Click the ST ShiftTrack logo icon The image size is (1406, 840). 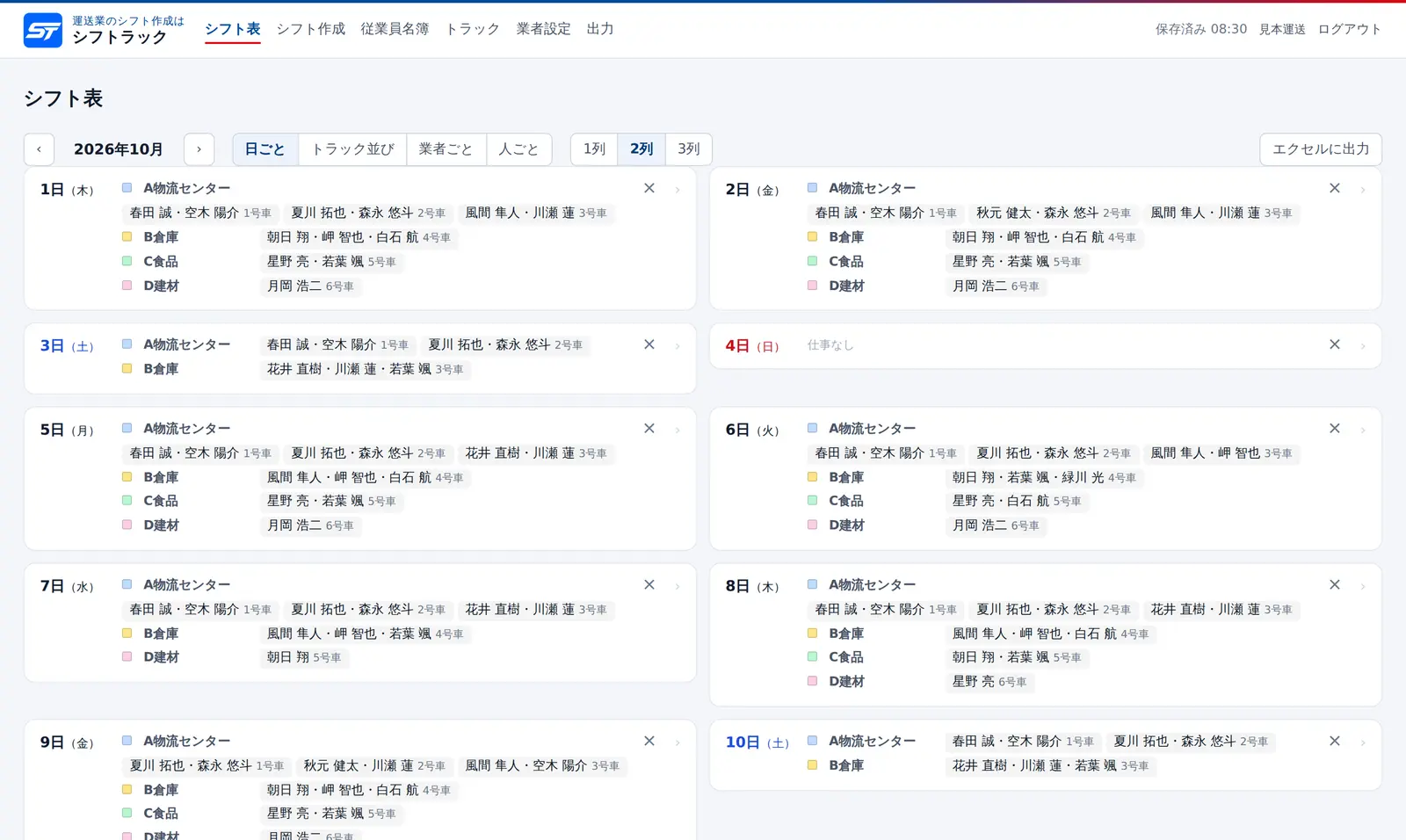43,30
